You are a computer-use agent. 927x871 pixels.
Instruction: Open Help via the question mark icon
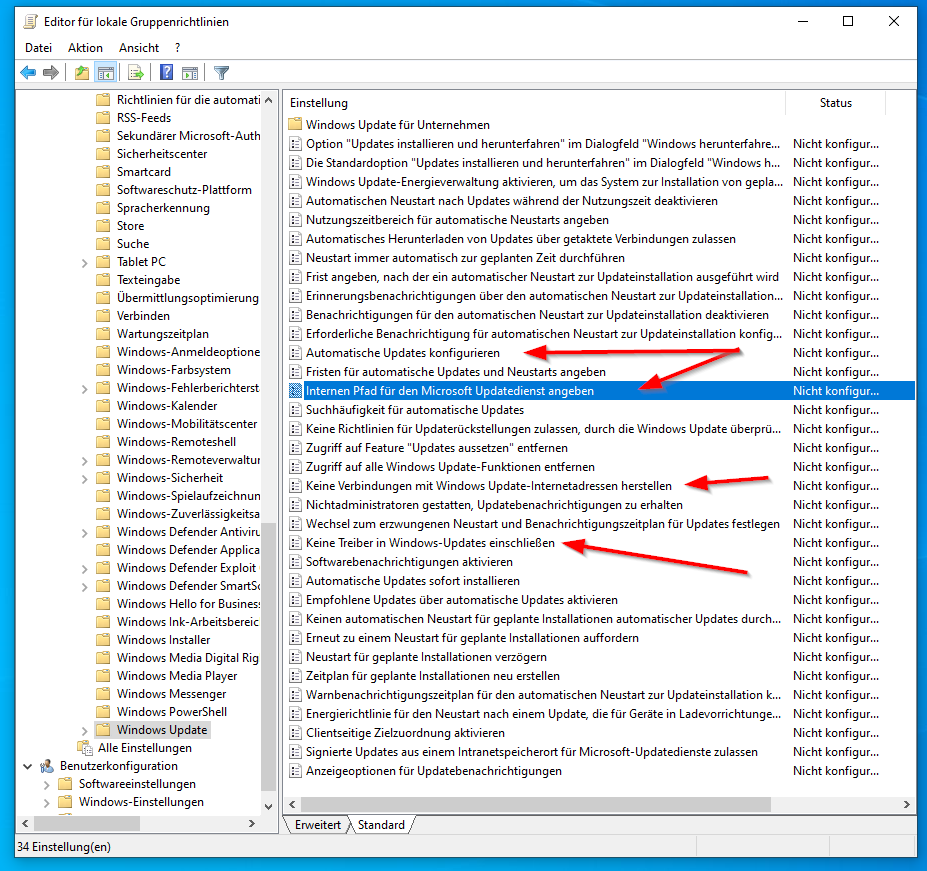point(166,73)
